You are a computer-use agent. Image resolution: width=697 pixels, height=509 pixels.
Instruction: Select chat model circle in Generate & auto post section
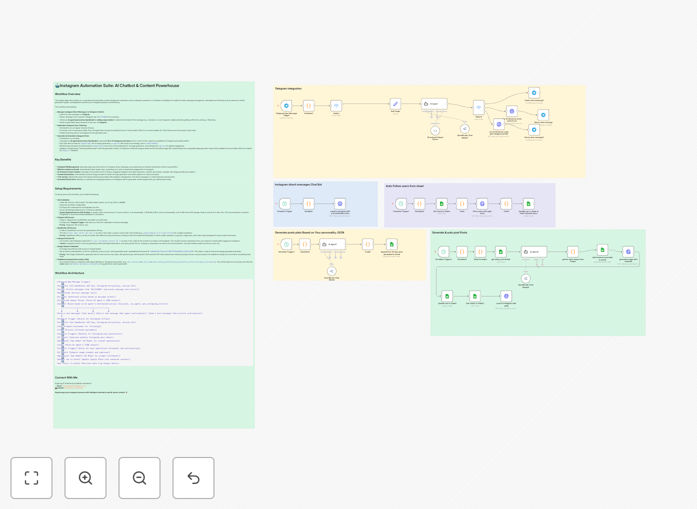click(x=526, y=278)
